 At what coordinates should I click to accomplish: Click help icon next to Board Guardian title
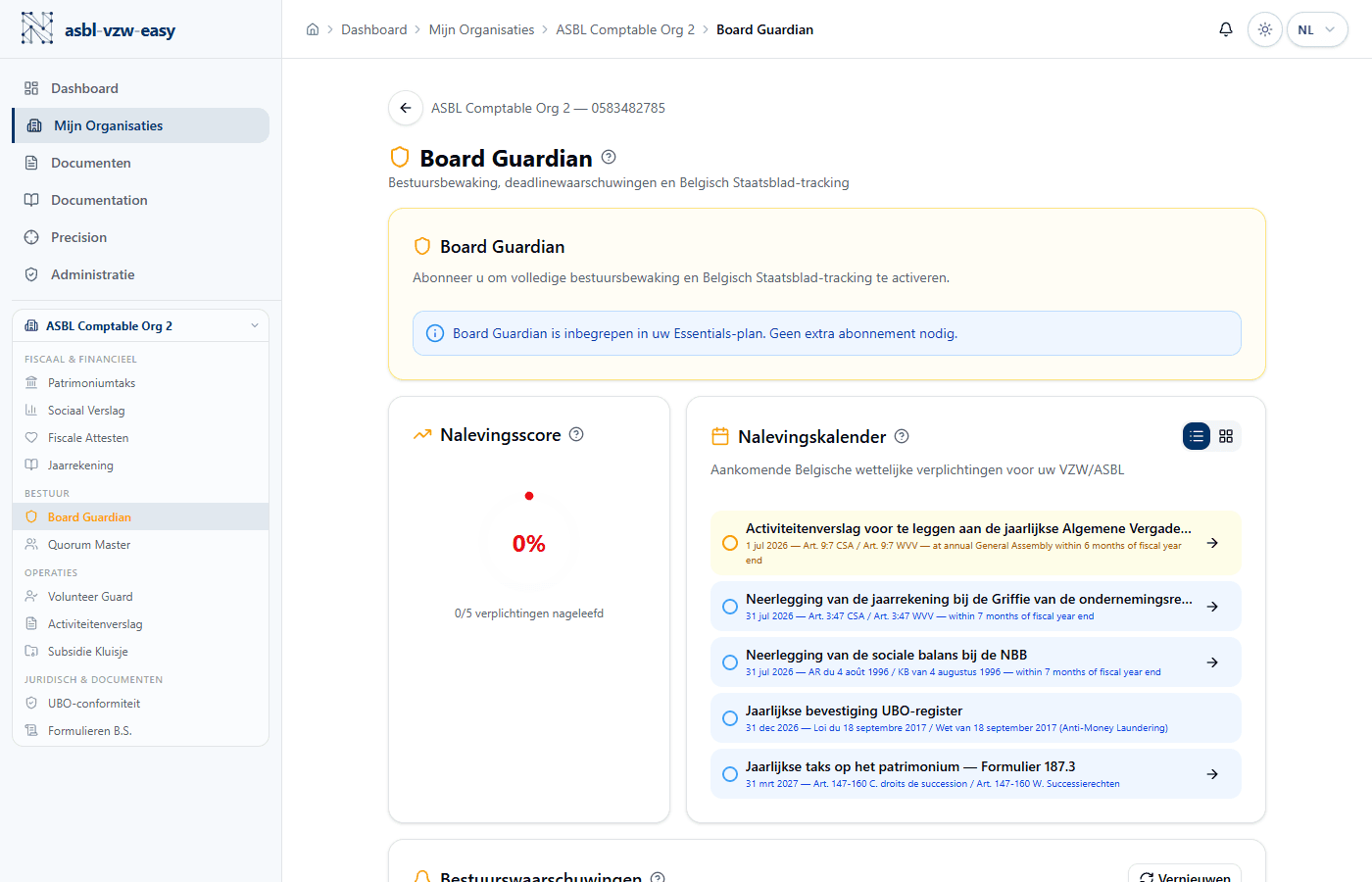(x=609, y=157)
